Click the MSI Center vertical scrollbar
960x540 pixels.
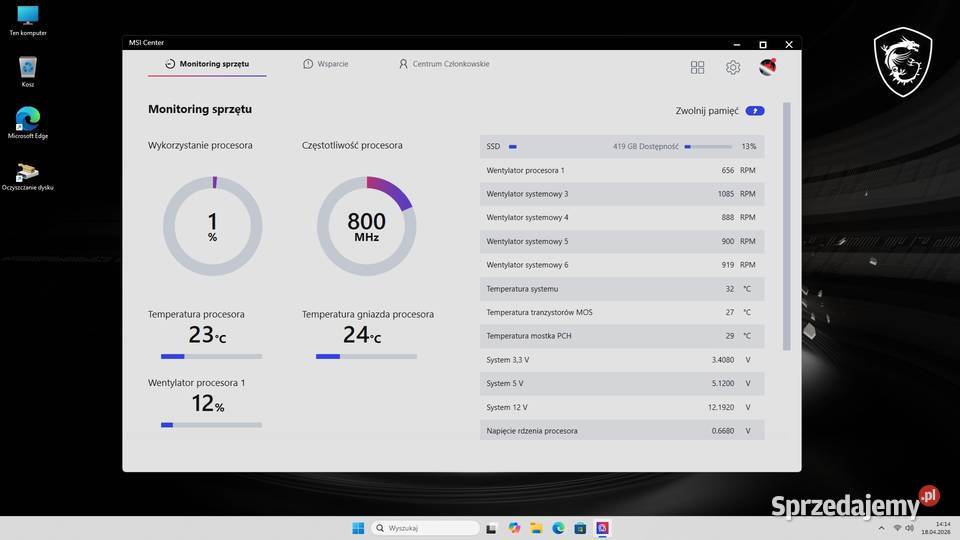[786, 225]
